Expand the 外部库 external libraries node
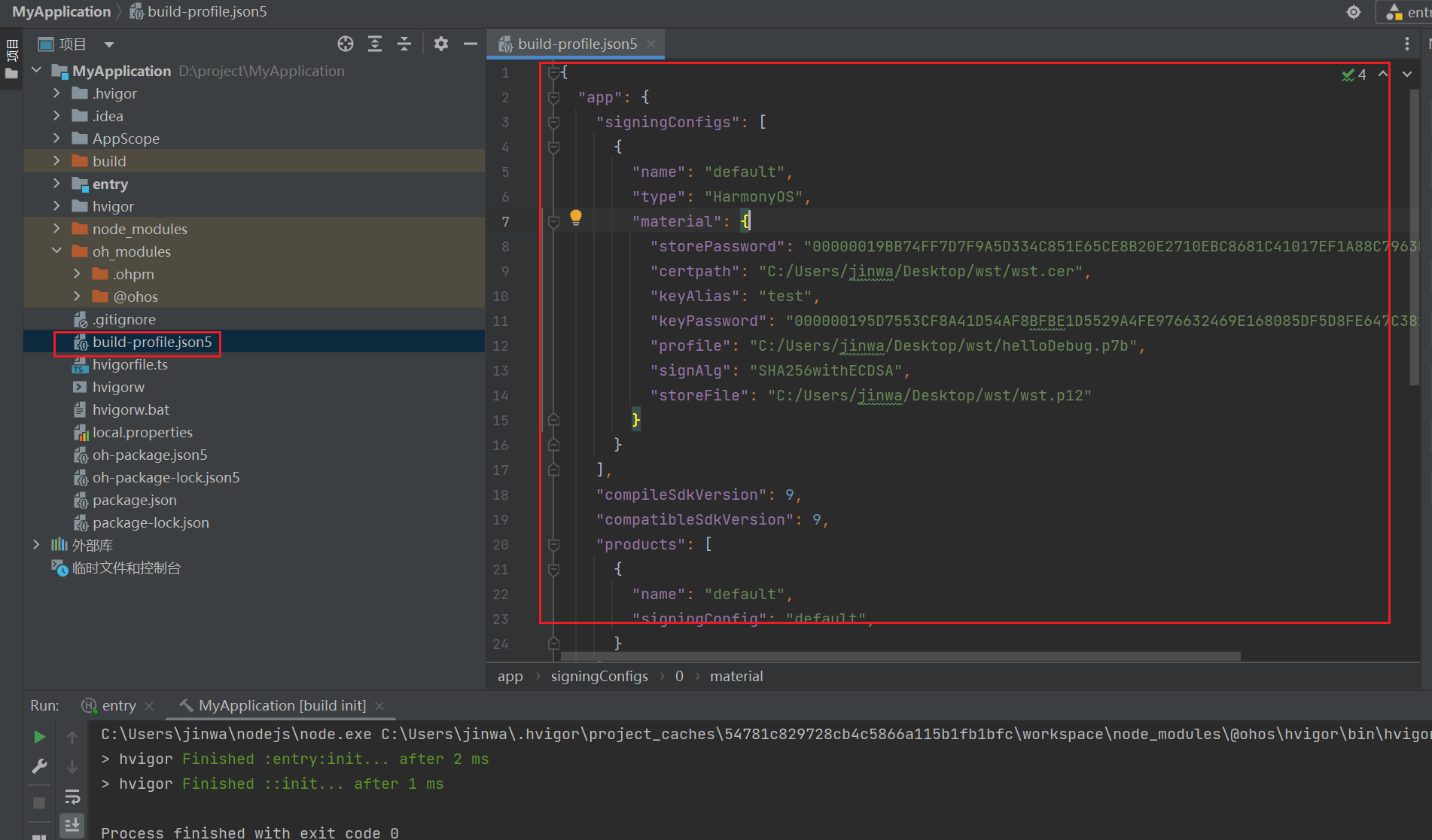1432x840 pixels. [x=36, y=544]
